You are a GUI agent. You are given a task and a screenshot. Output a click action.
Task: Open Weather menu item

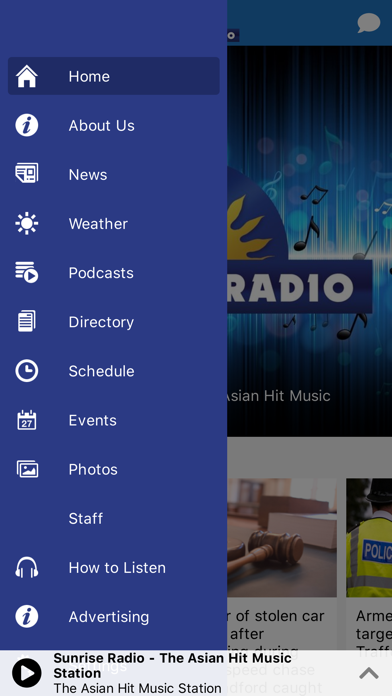114,223
